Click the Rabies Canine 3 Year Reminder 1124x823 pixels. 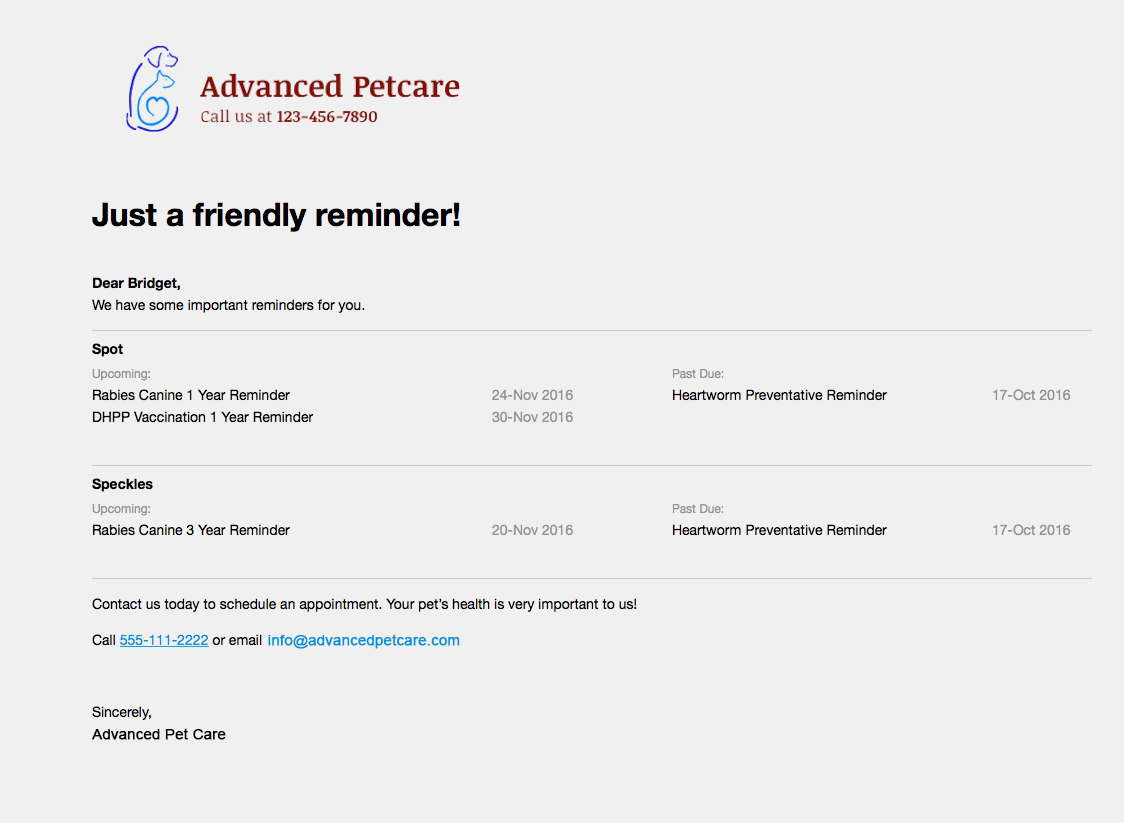coord(191,530)
